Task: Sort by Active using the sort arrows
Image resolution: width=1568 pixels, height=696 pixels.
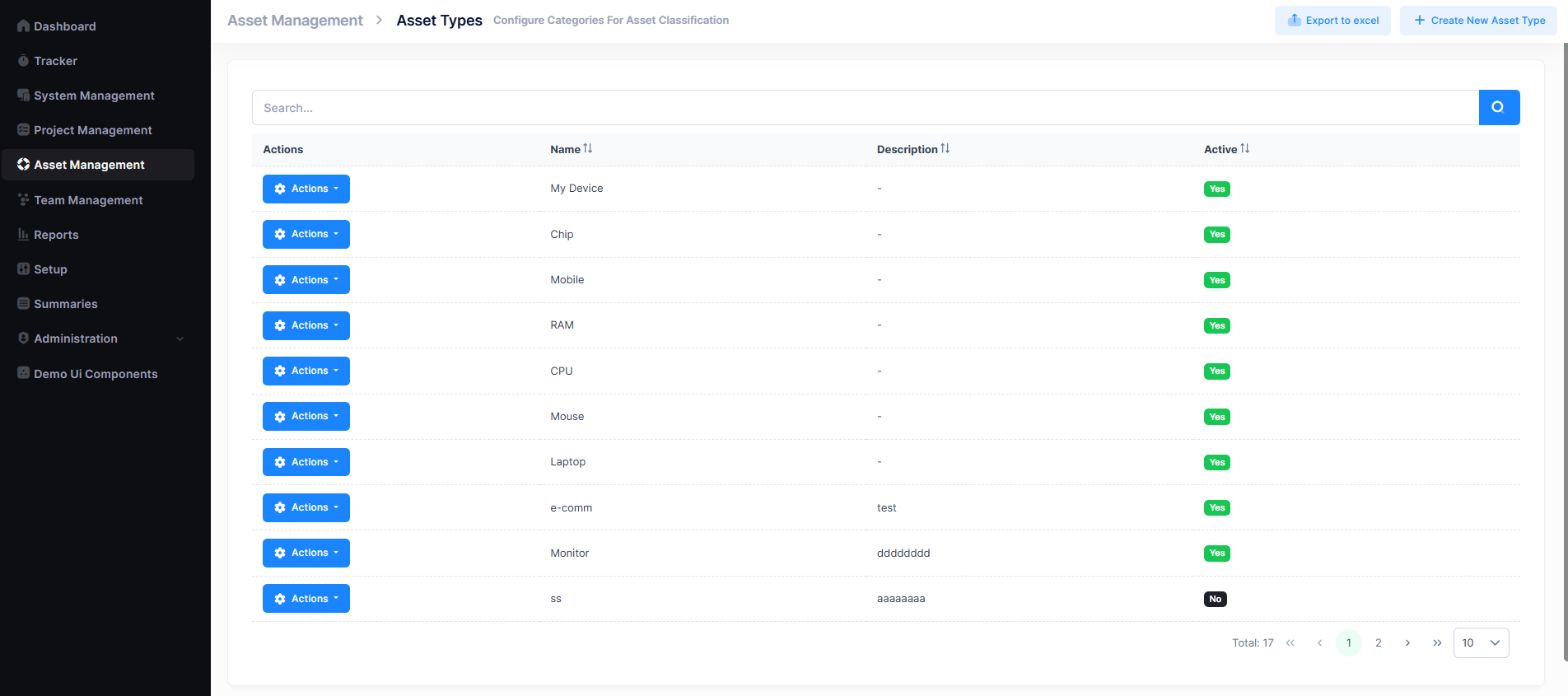Action: (1244, 148)
